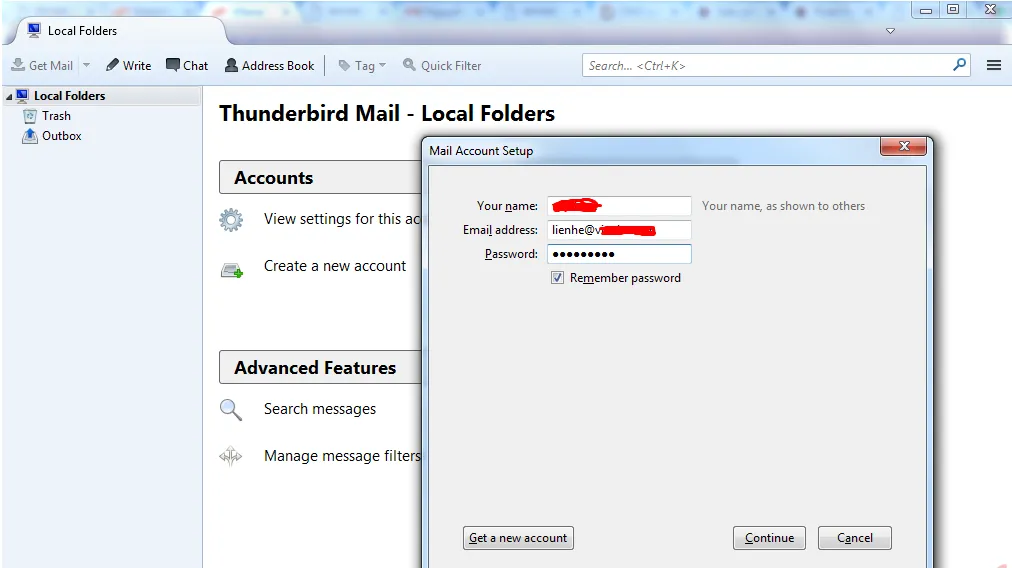Open the Address Book
Image resolution: width=1012 pixels, height=568 pixels.
click(269, 65)
